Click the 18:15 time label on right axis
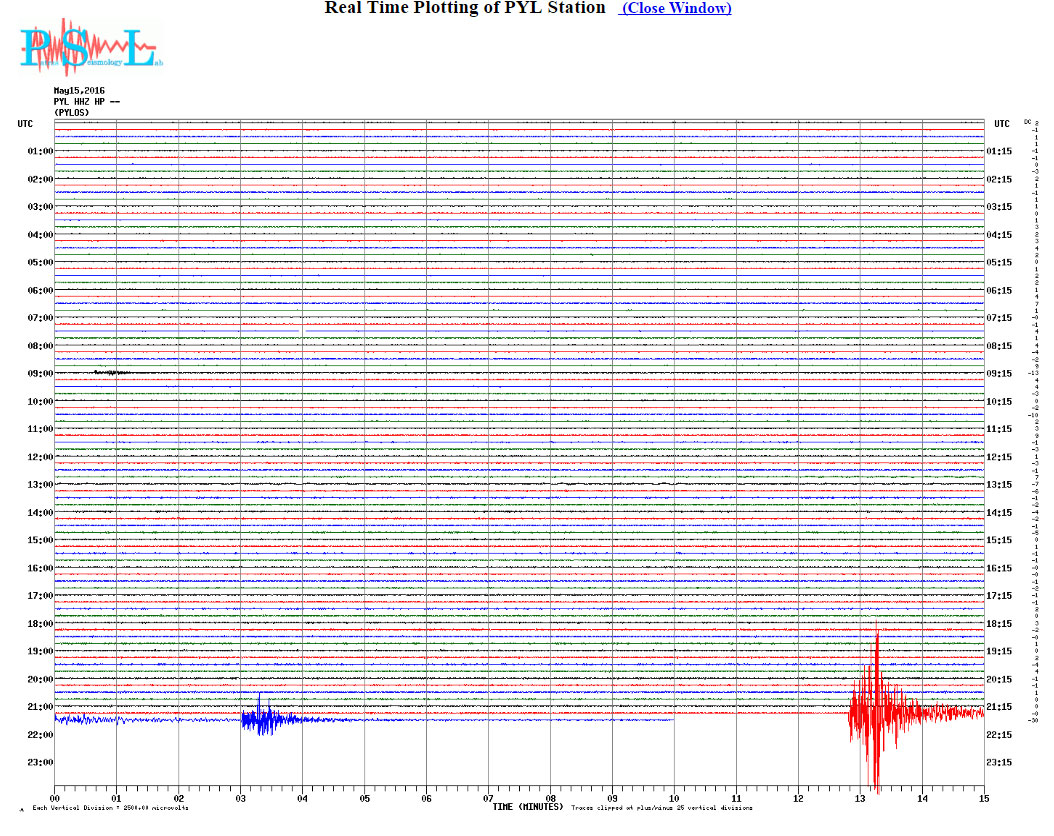This screenshot has width=1054, height=836. [x=1001, y=624]
